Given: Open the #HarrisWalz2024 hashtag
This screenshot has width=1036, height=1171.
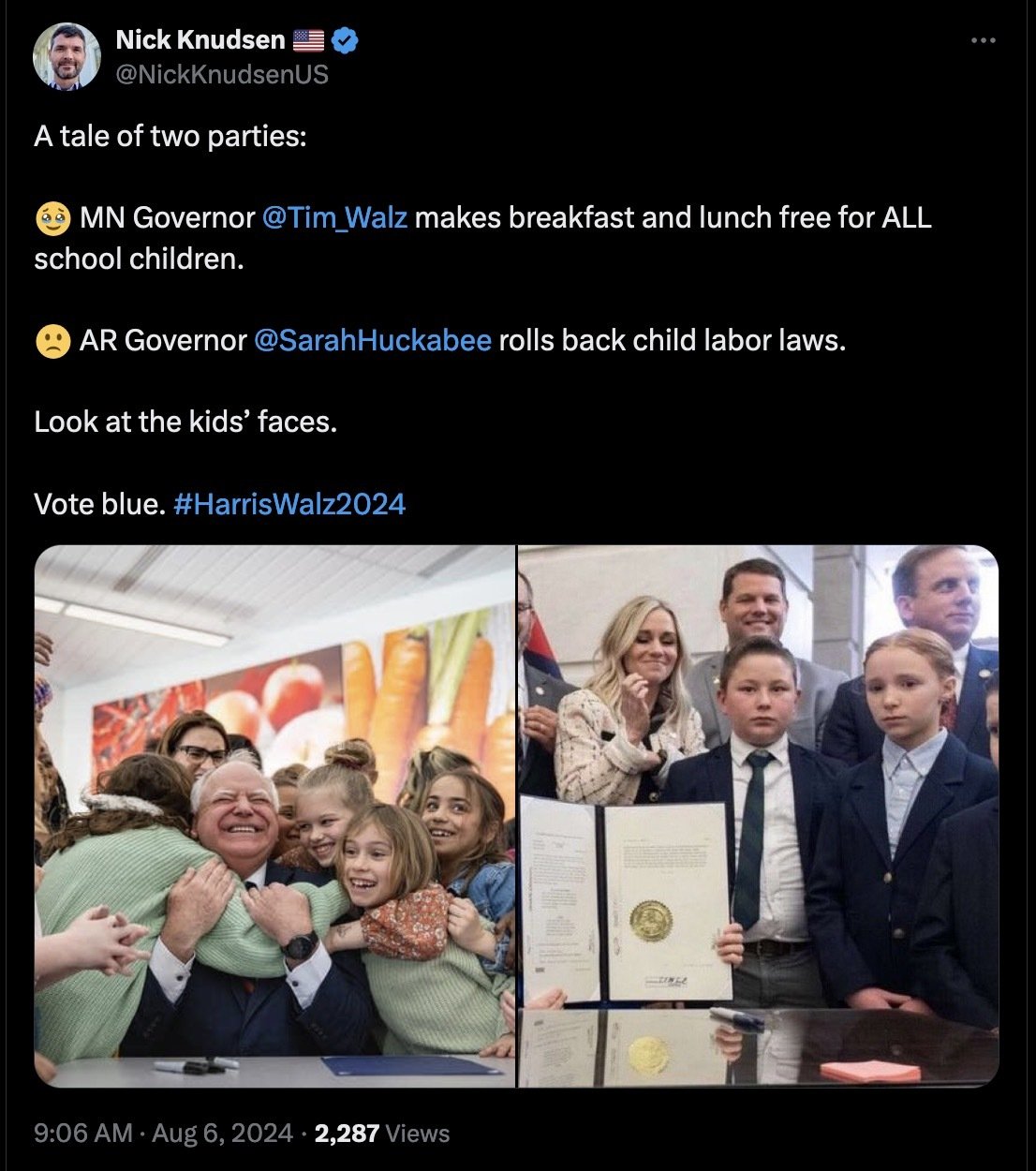Looking at the screenshot, I should click(289, 504).
